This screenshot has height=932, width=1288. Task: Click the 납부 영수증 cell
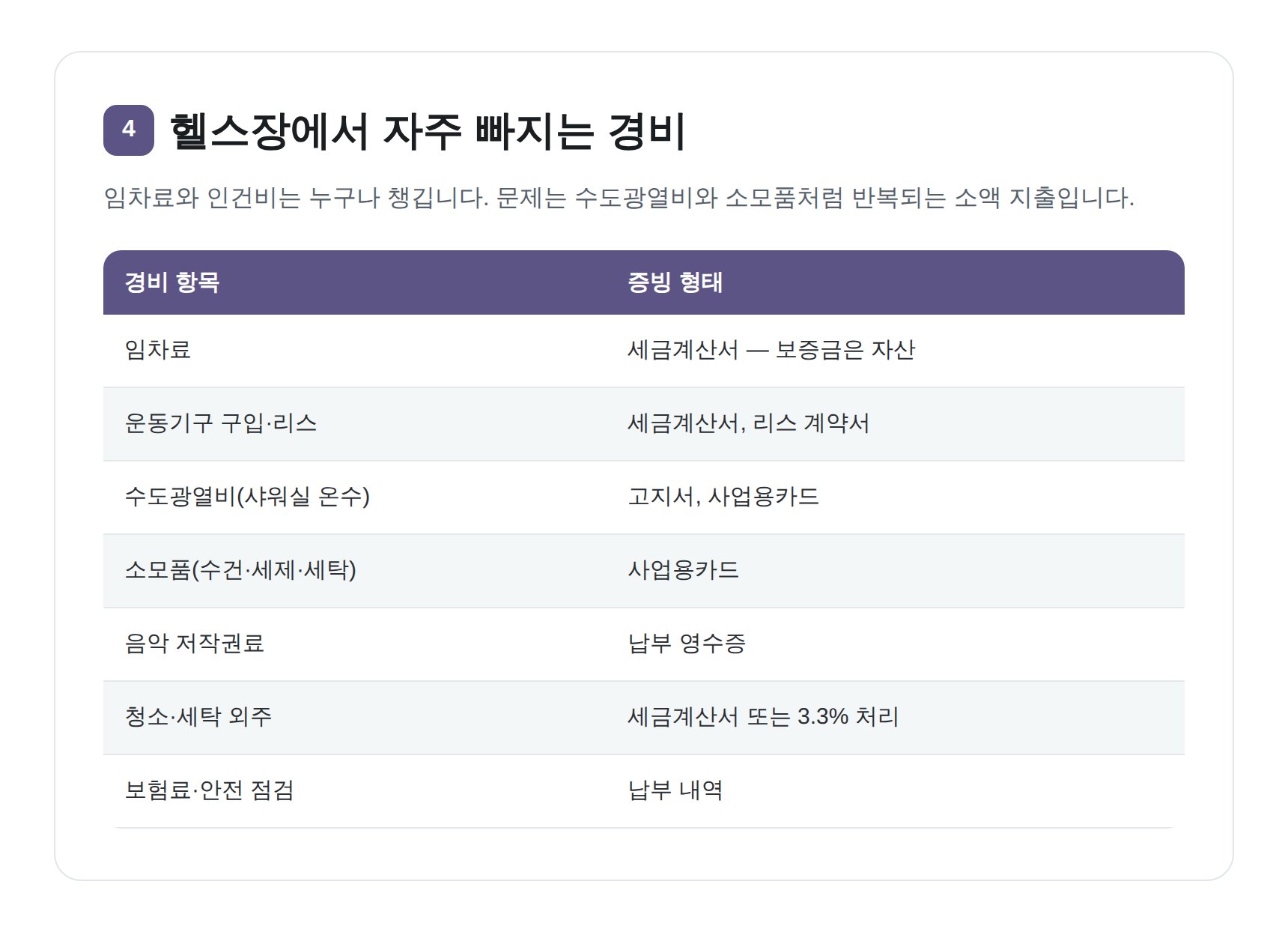[896, 644]
